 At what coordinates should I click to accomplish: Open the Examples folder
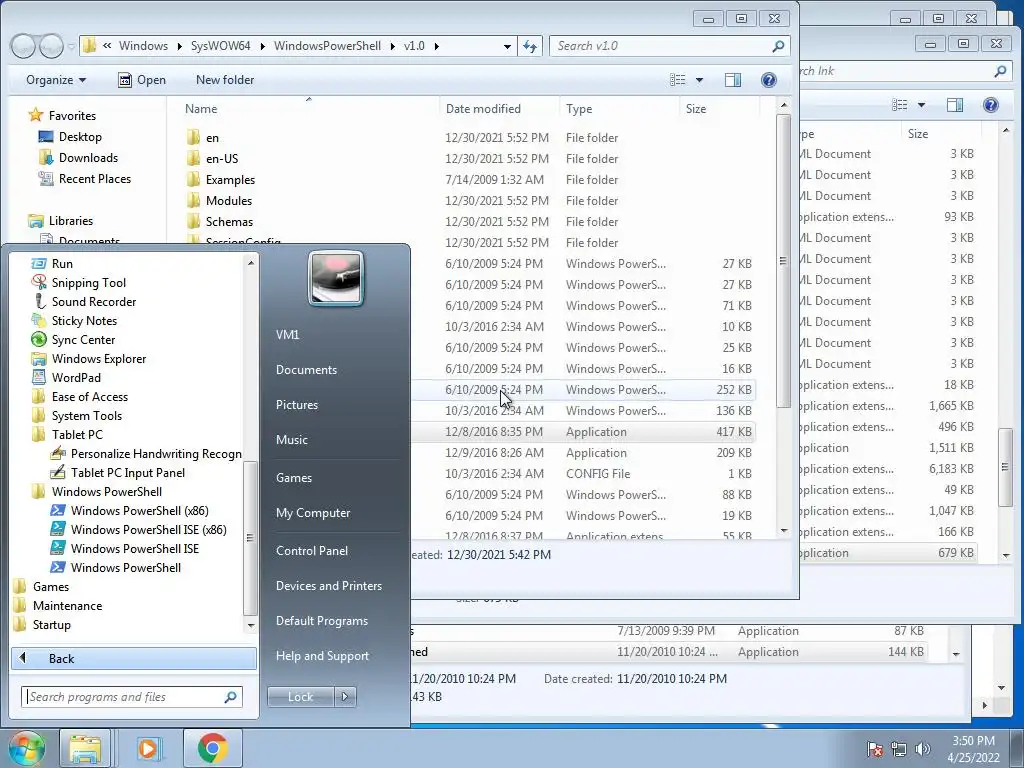pos(230,180)
